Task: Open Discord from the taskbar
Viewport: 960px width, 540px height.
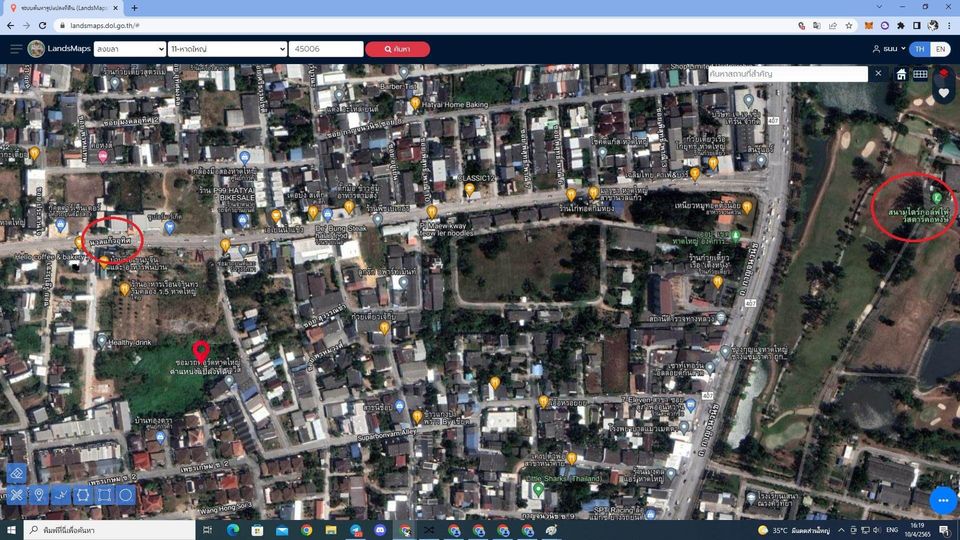Action: tap(380, 530)
